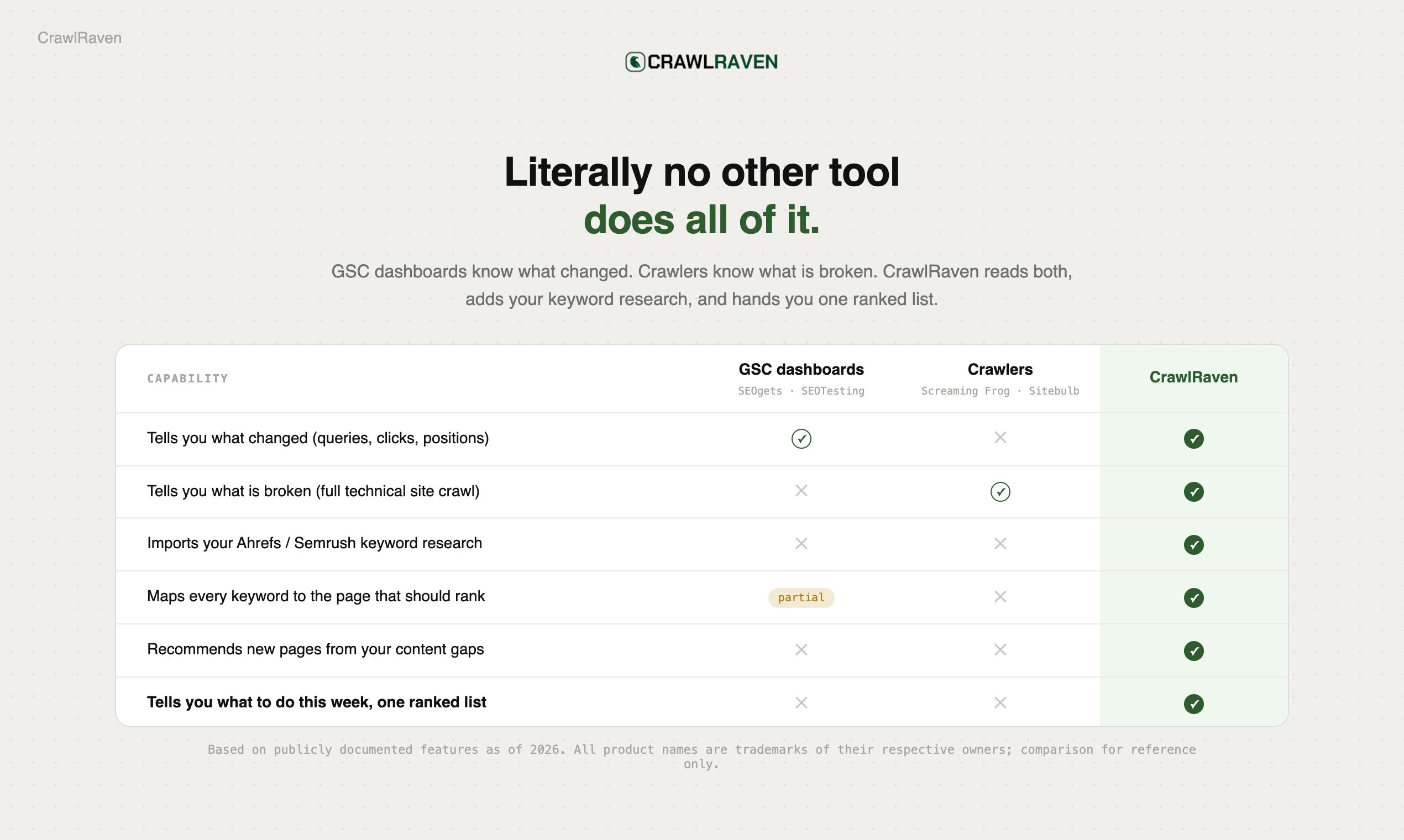Click the CrawlRaven filled check for content gaps row

pos(1193,651)
